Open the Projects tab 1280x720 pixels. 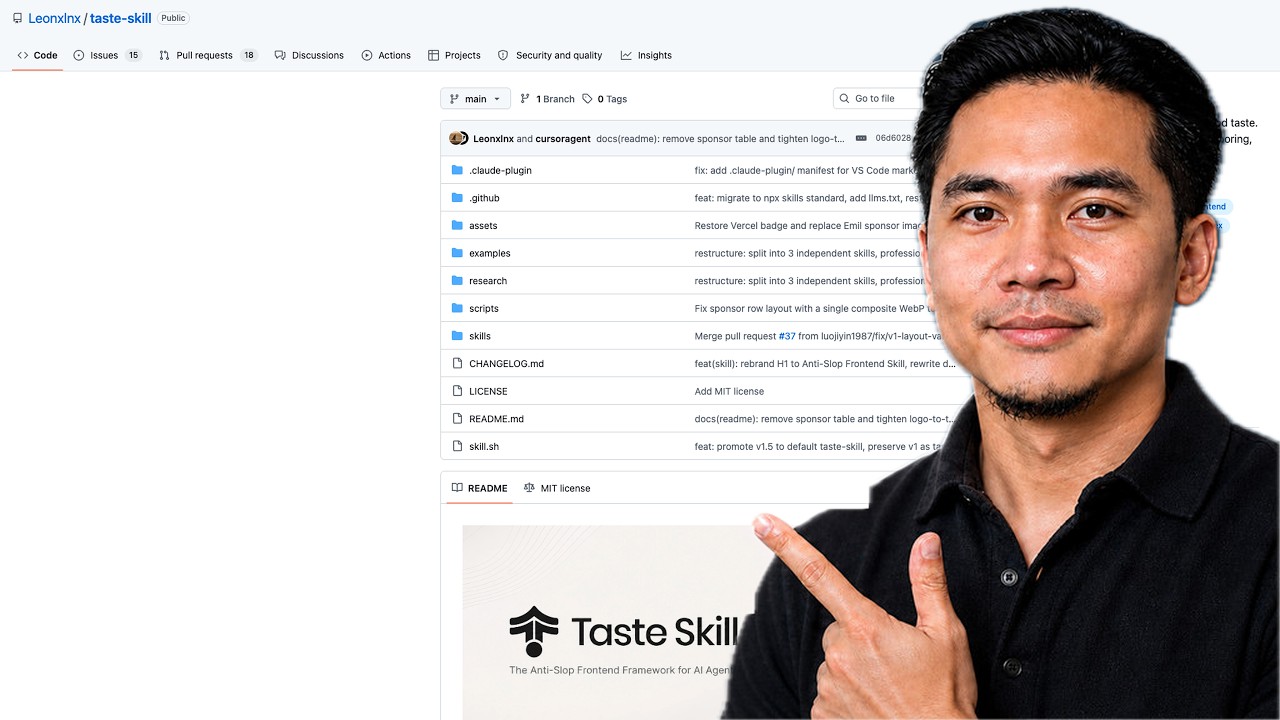(454, 55)
